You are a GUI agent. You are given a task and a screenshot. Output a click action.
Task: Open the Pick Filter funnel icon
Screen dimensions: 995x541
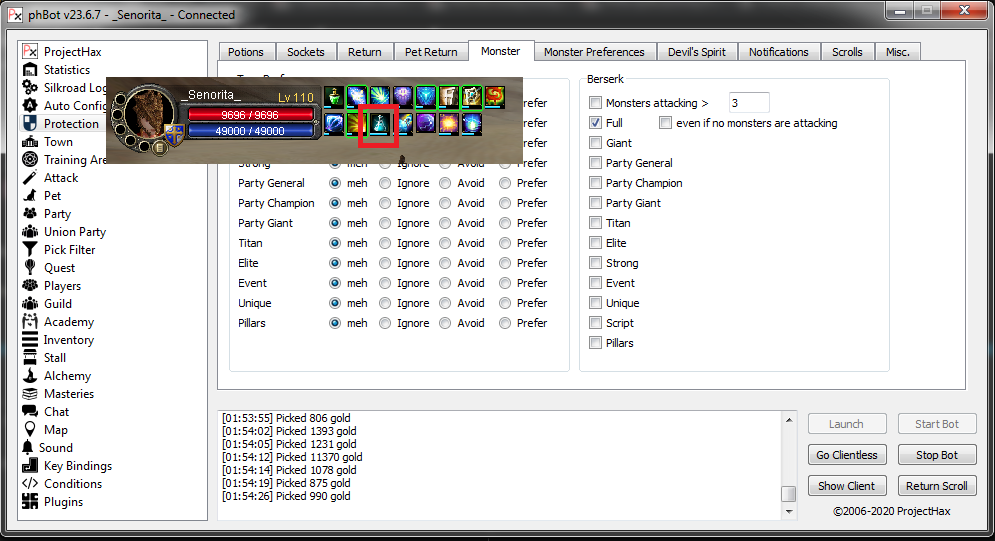pos(30,250)
